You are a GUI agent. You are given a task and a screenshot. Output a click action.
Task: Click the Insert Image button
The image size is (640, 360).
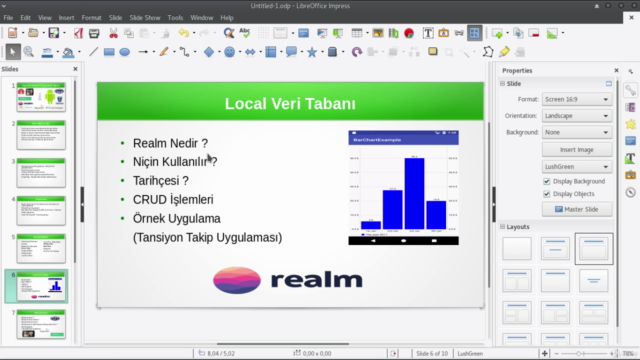point(577,149)
